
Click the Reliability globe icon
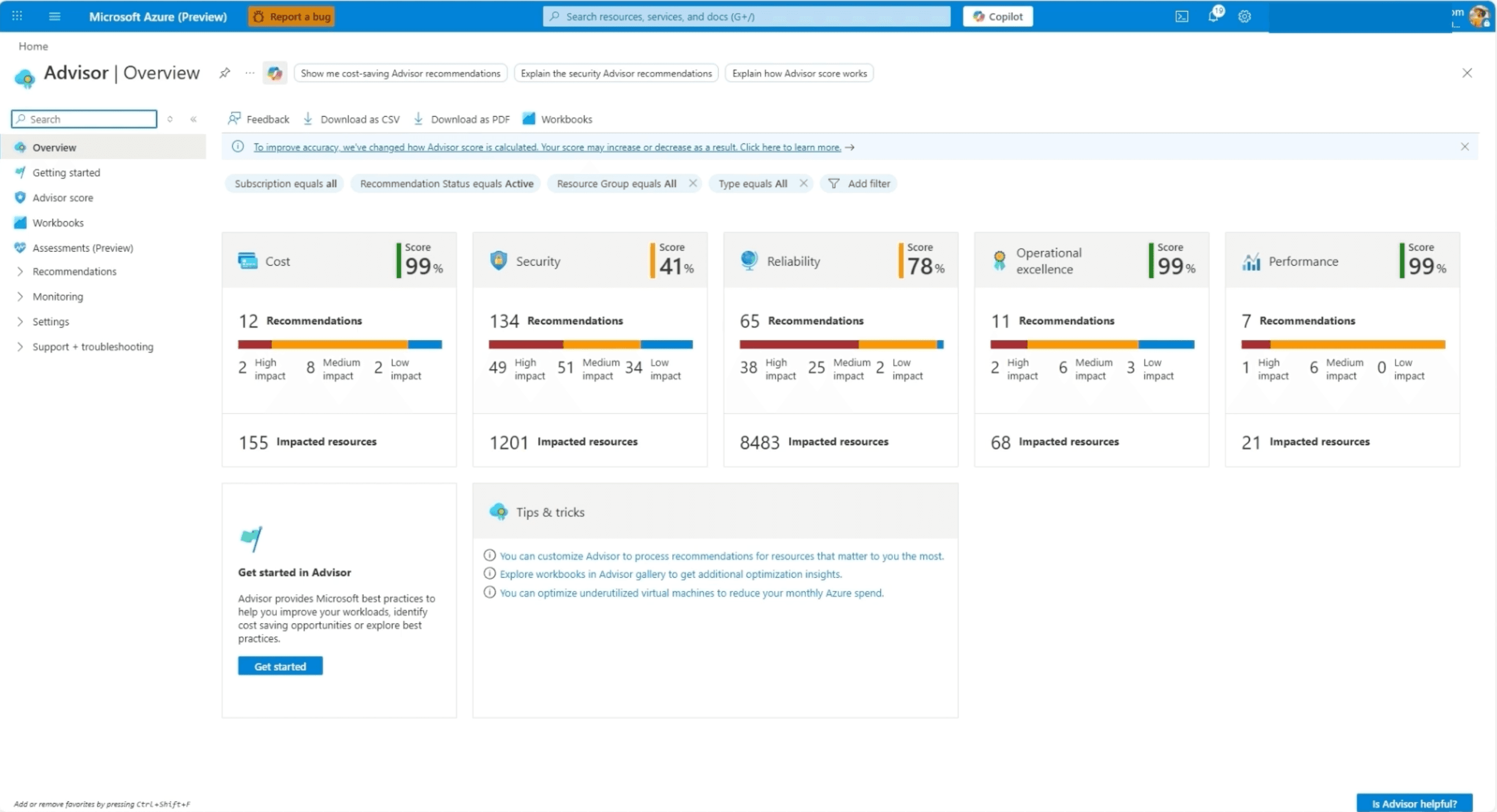tap(749, 261)
